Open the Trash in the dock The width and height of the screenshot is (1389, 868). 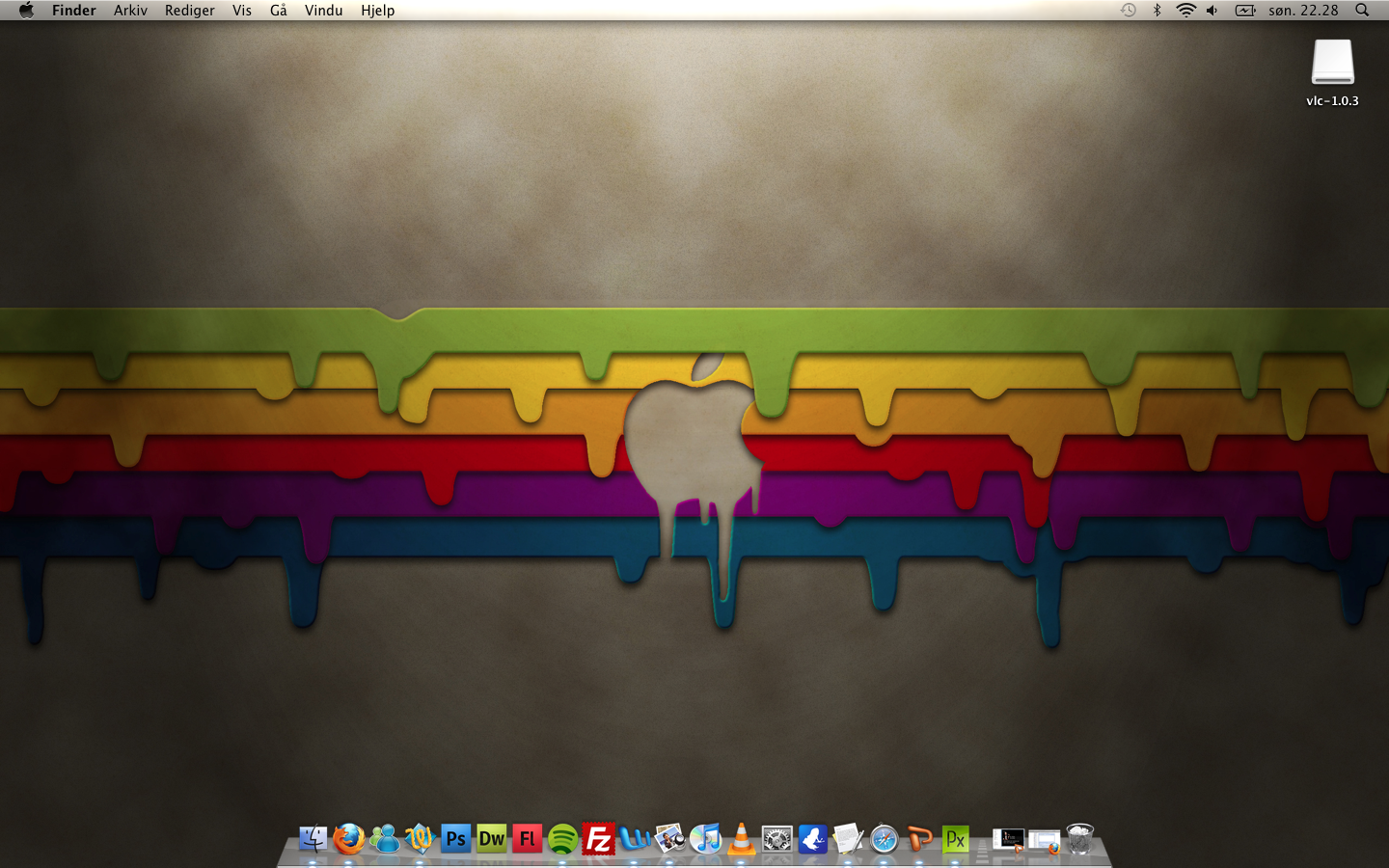[1080, 839]
